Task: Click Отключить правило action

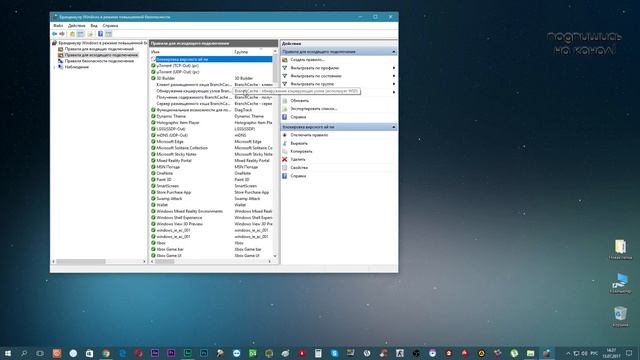Action: point(309,135)
